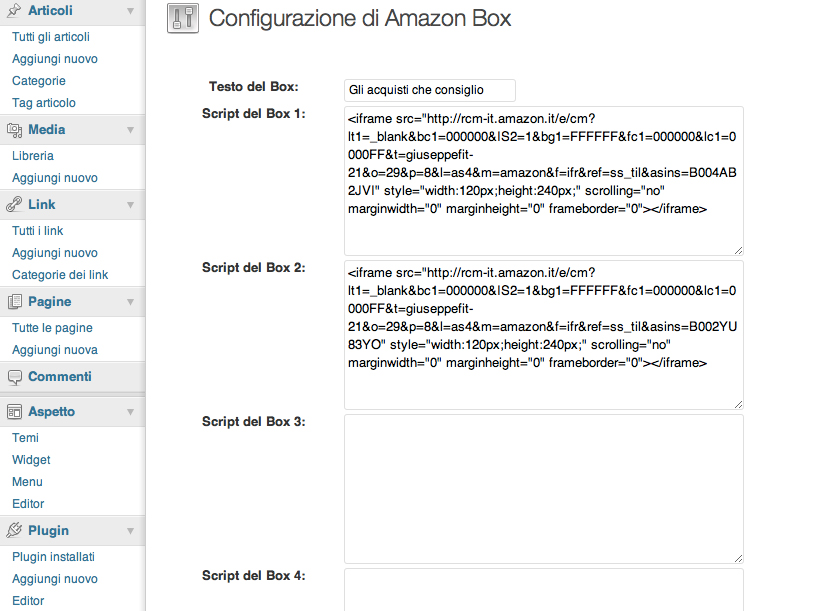
Task: Open Tutti gli articoli
Action: click(50, 37)
